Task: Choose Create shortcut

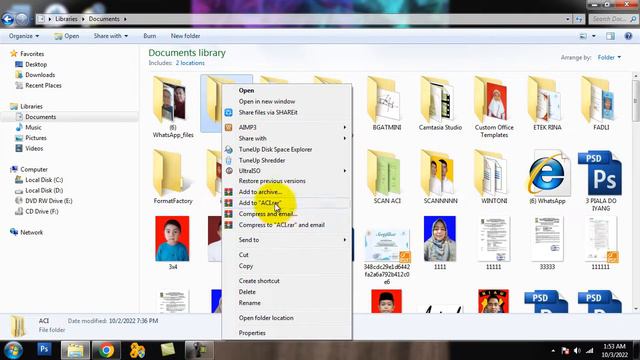Action: point(259,281)
